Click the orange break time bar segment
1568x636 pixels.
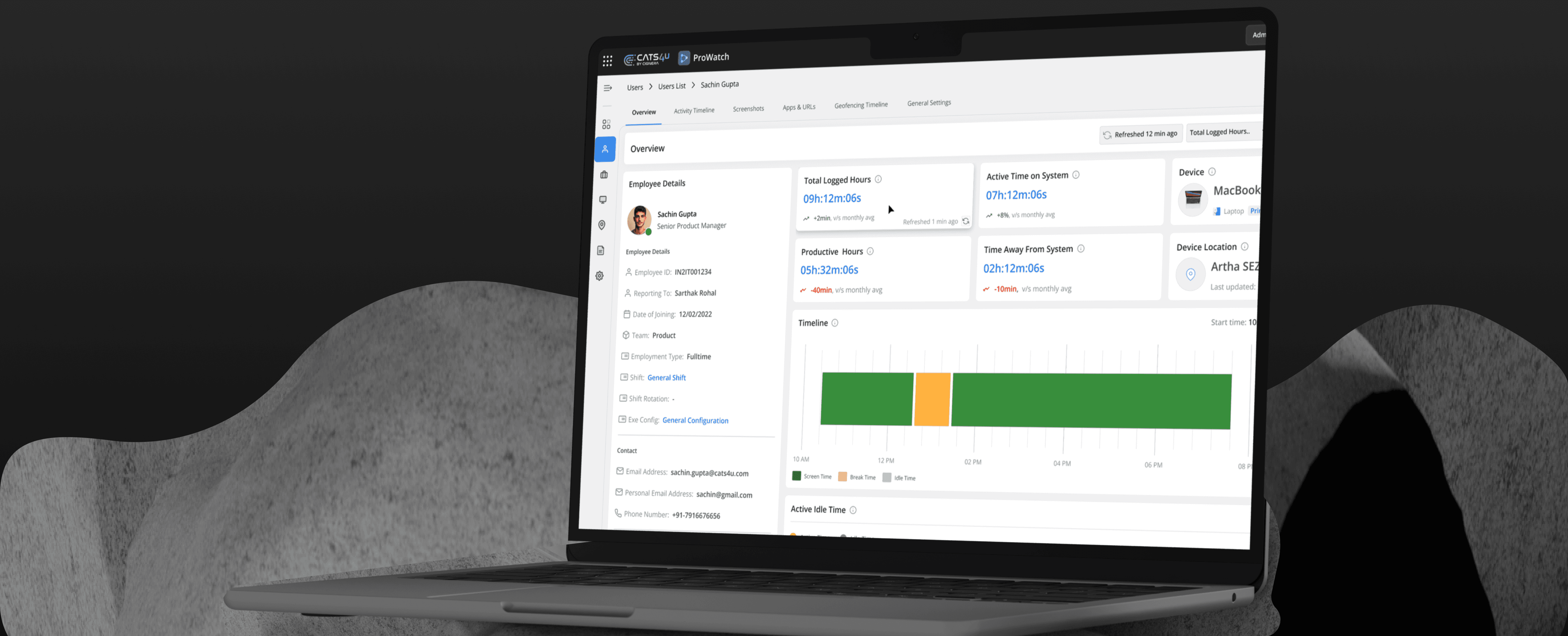click(x=932, y=399)
